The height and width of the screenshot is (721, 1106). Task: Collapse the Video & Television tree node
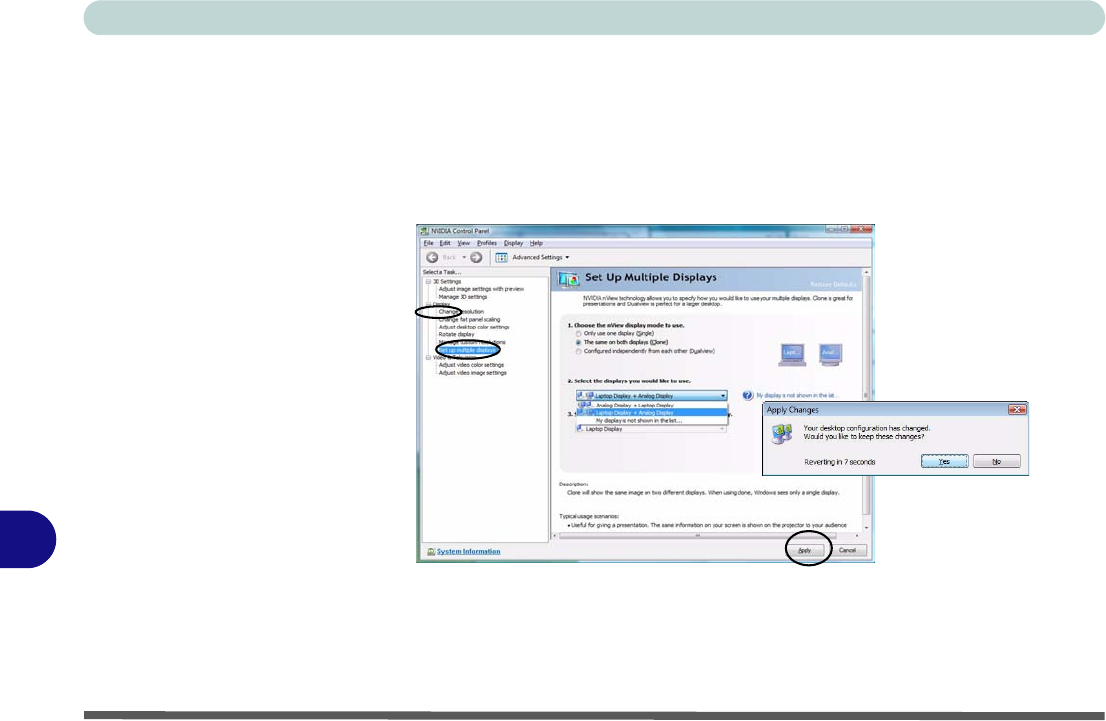click(427, 358)
